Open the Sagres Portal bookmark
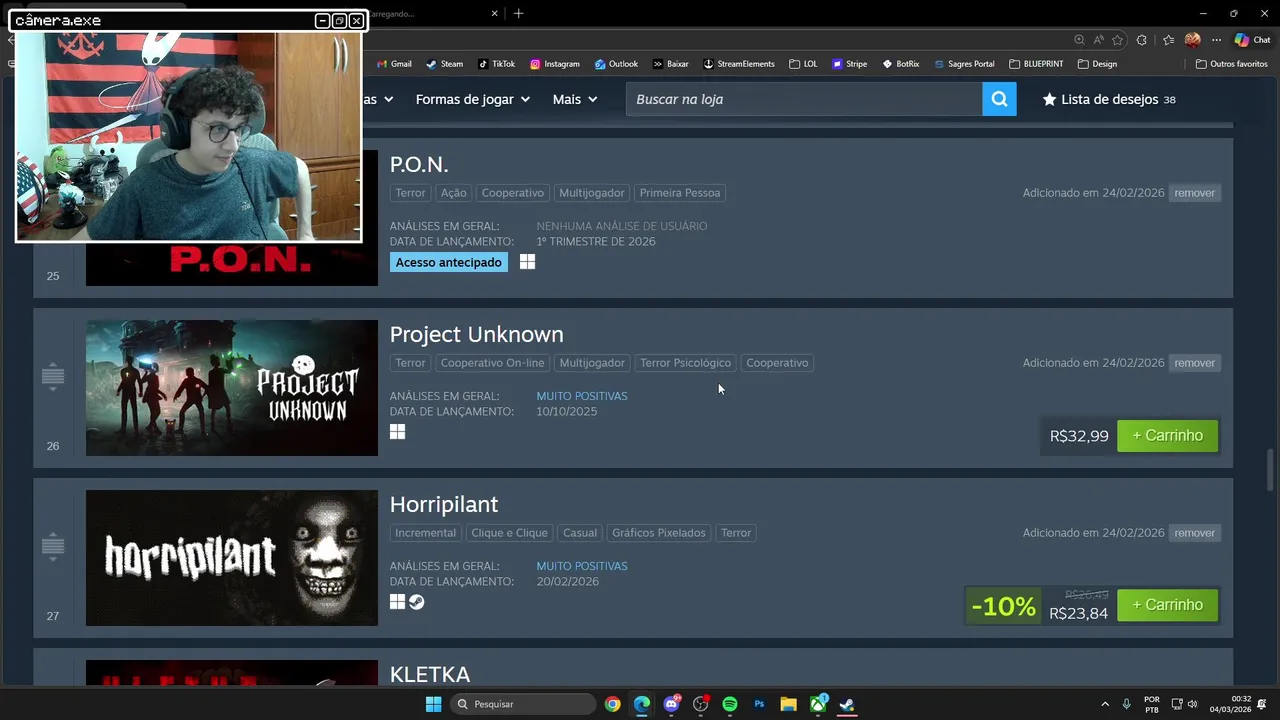This screenshot has height=720, width=1280. (964, 64)
